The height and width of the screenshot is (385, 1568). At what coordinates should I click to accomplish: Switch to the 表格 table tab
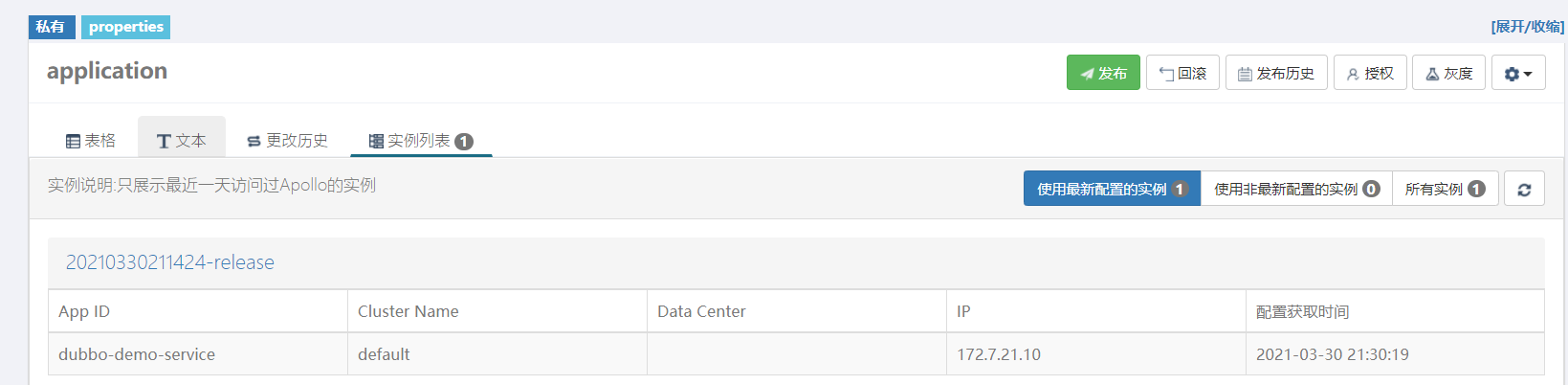coord(91,141)
